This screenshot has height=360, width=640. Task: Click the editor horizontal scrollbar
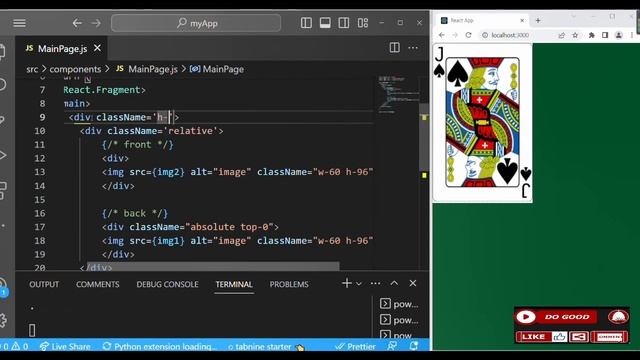click(213, 266)
